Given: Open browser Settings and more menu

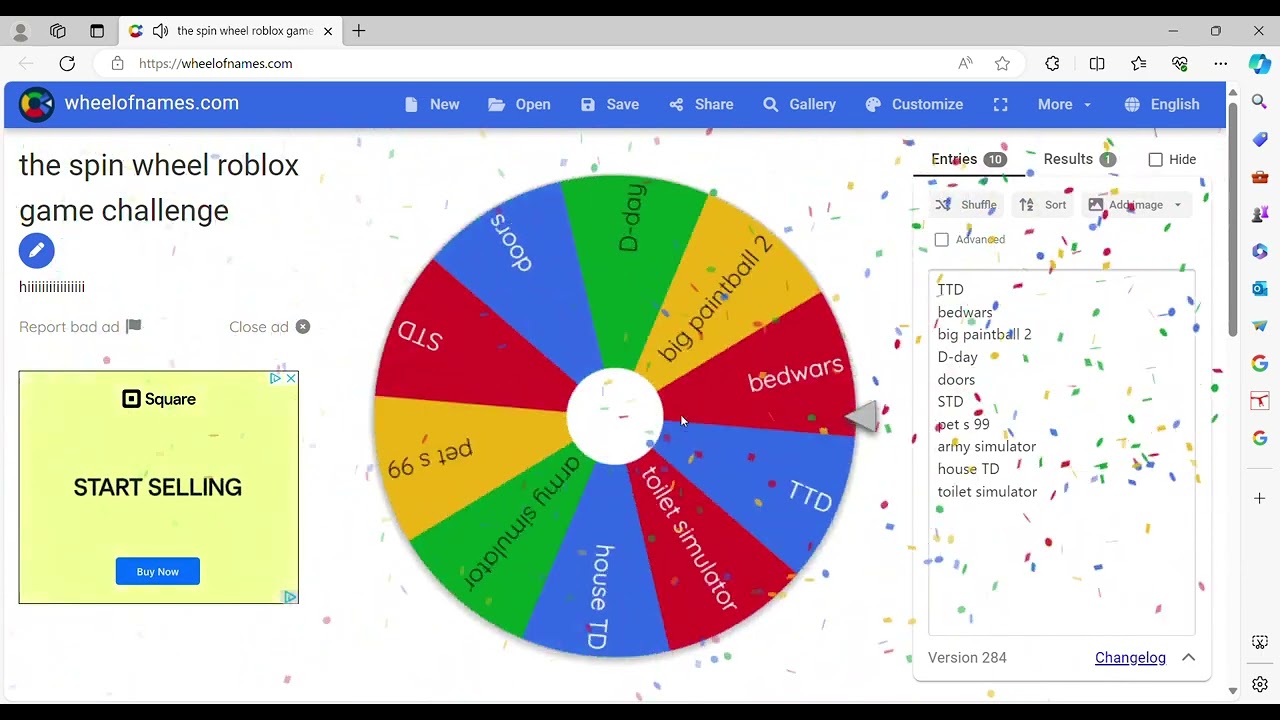Looking at the screenshot, I should coord(1220,63).
